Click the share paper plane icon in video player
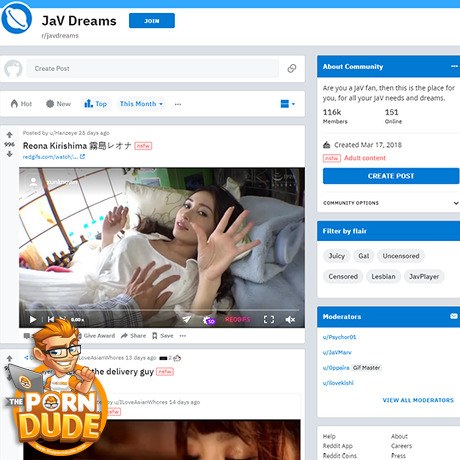 (x=187, y=319)
